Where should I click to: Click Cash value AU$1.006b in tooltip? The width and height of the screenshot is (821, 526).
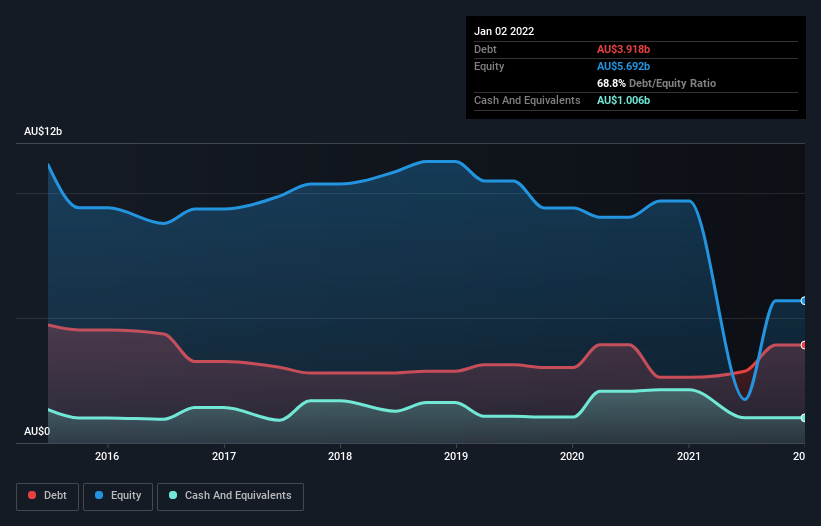[623, 100]
